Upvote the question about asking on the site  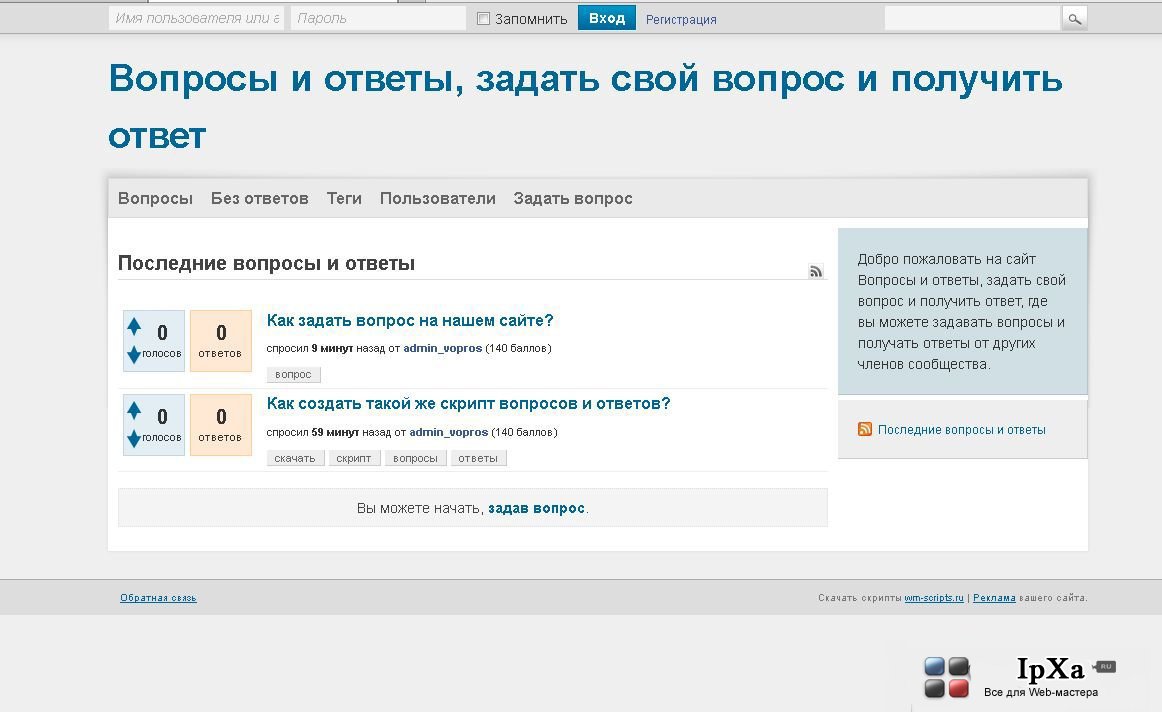point(134,325)
